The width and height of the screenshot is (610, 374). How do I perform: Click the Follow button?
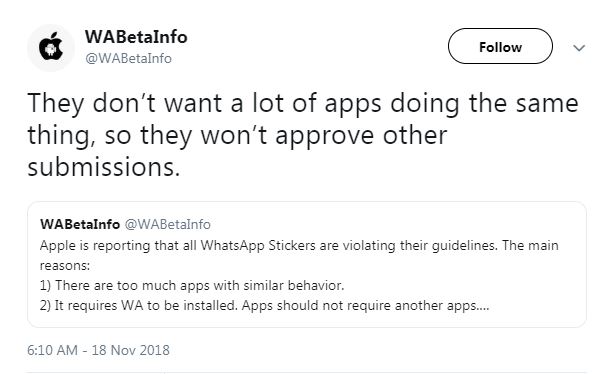(500, 46)
